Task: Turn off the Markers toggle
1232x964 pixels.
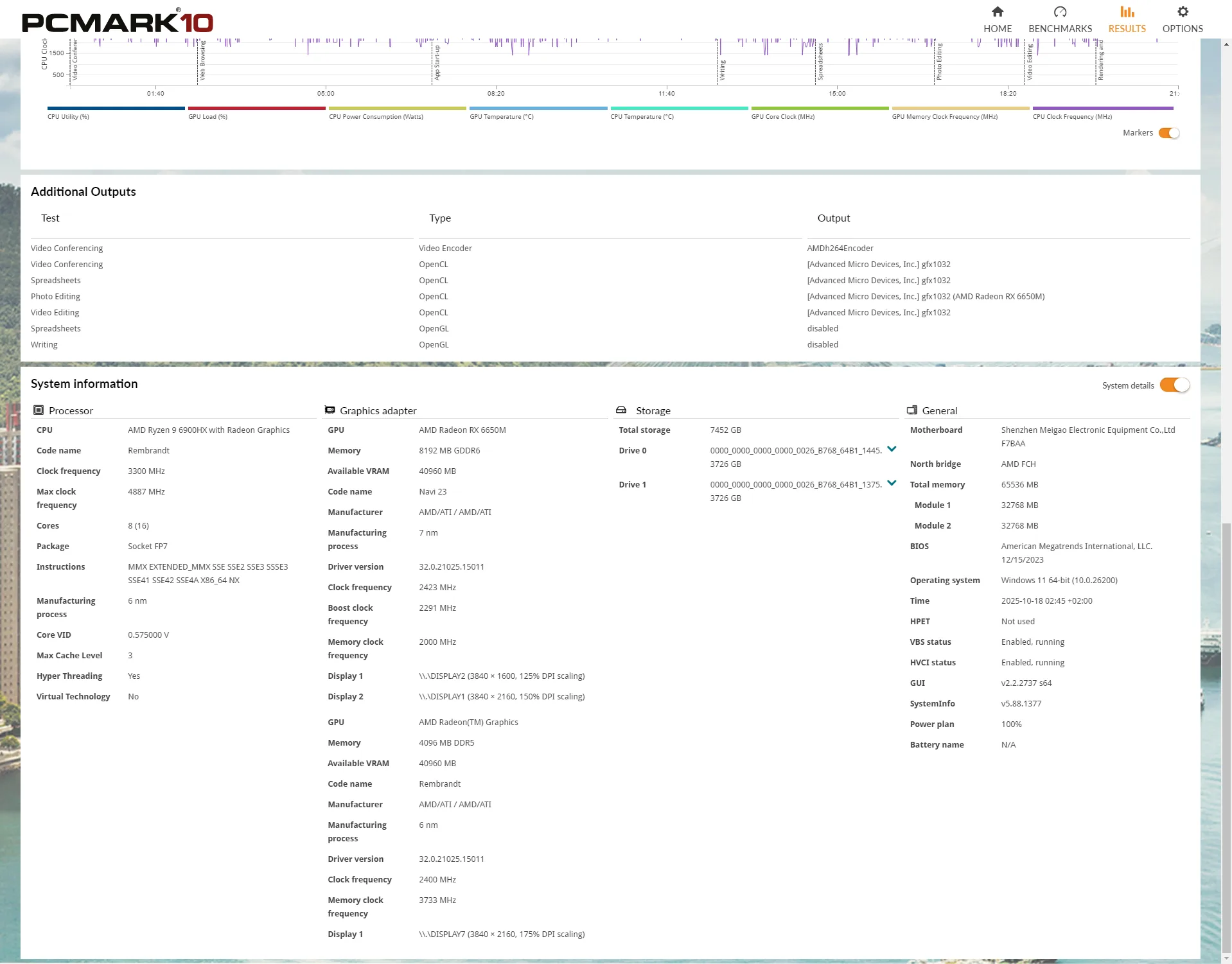Action: click(x=1168, y=133)
